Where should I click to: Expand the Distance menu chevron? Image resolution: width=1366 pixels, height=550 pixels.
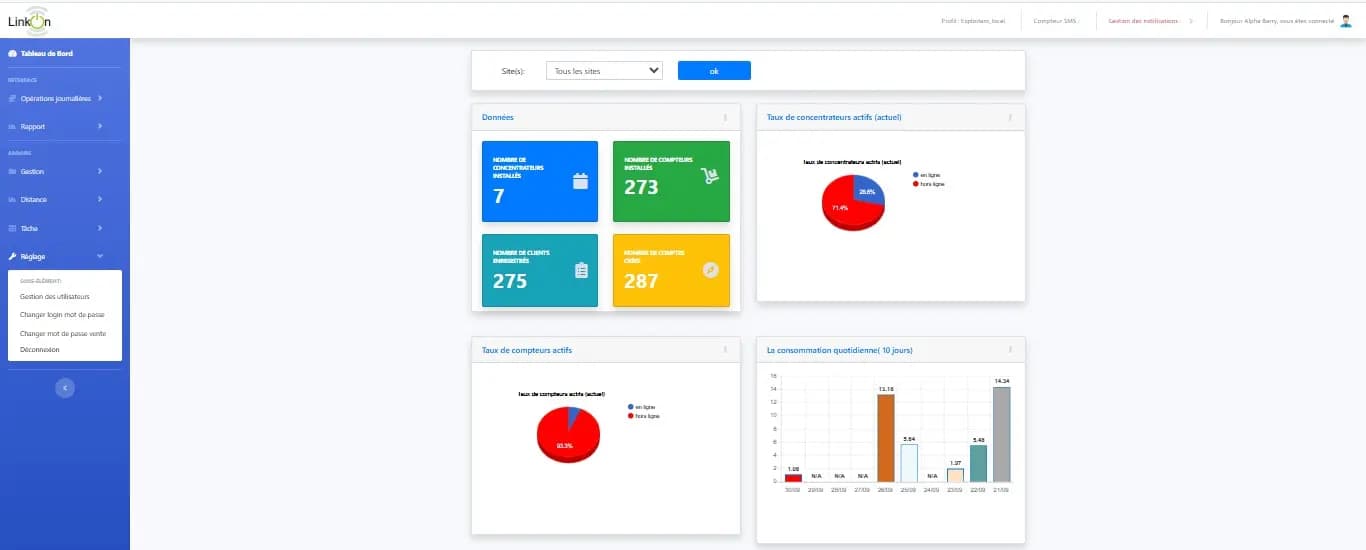pyautogui.click(x=100, y=200)
